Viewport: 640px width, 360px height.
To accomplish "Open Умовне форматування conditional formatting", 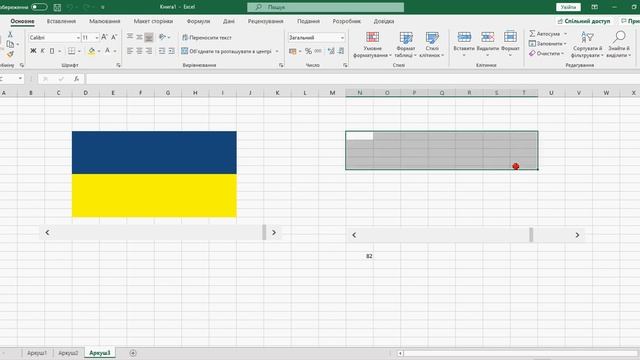I will (x=372, y=44).
